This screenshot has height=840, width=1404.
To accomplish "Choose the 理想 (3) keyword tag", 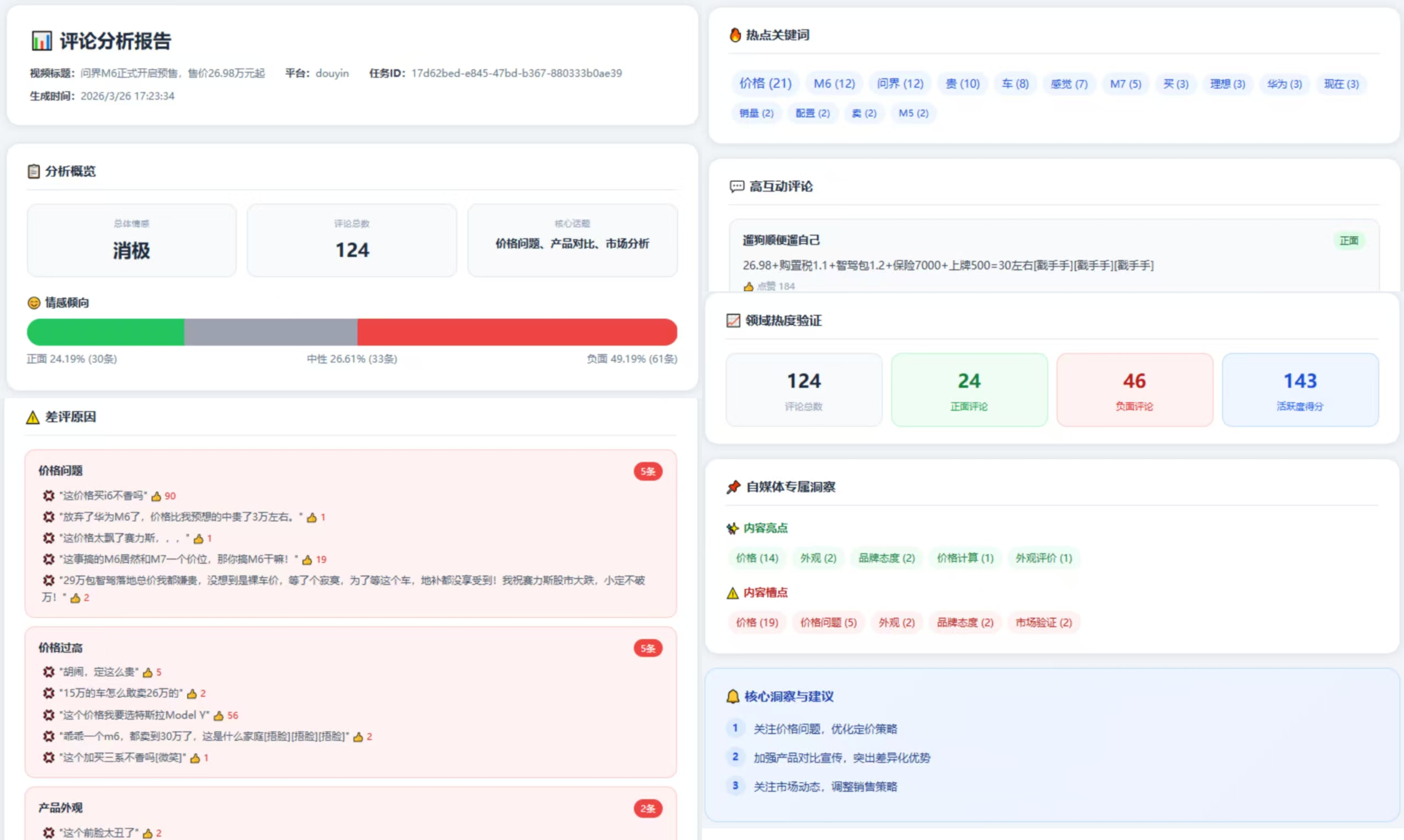I will pos(1227,84).
